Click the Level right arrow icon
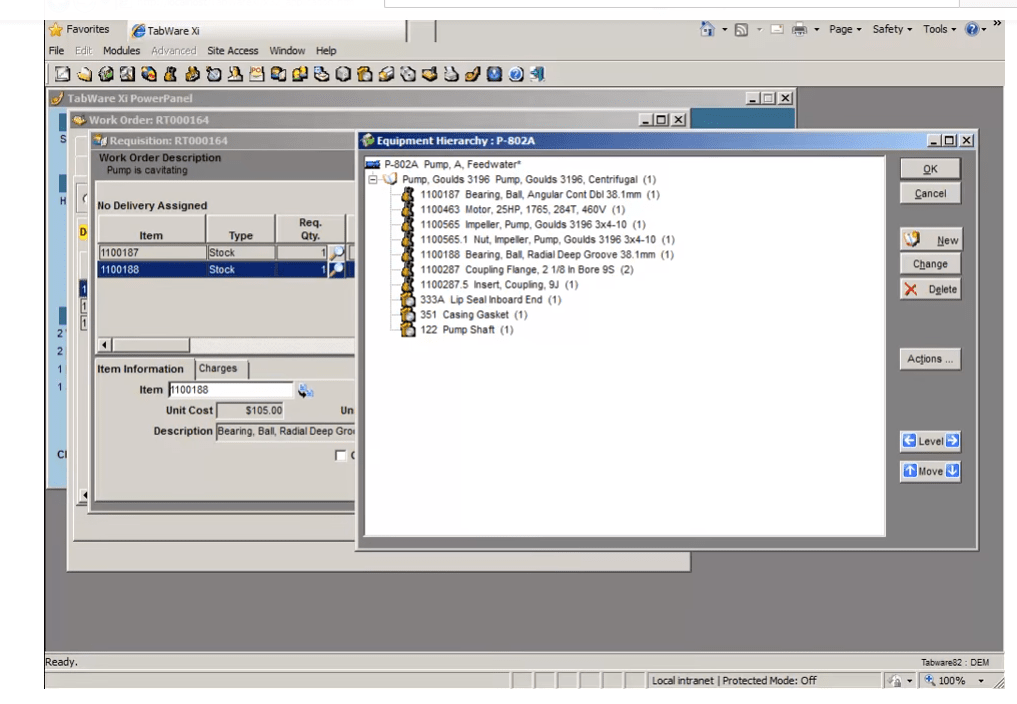Viewport: 1017px width, 704px height. click(952, 441)
